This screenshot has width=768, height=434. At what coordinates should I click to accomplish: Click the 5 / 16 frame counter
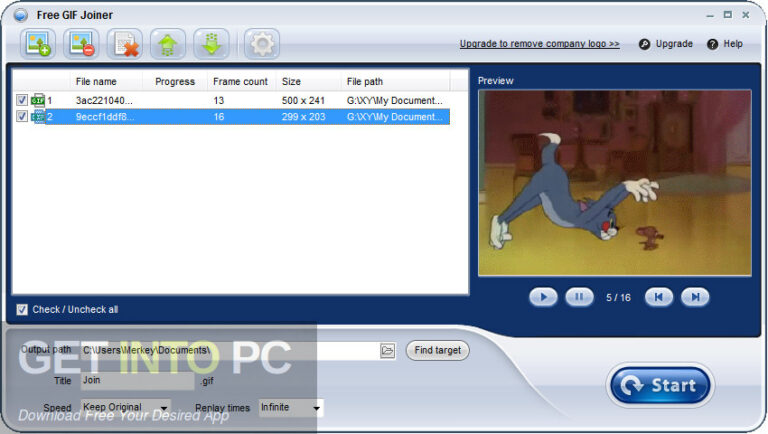coord(618,297)
